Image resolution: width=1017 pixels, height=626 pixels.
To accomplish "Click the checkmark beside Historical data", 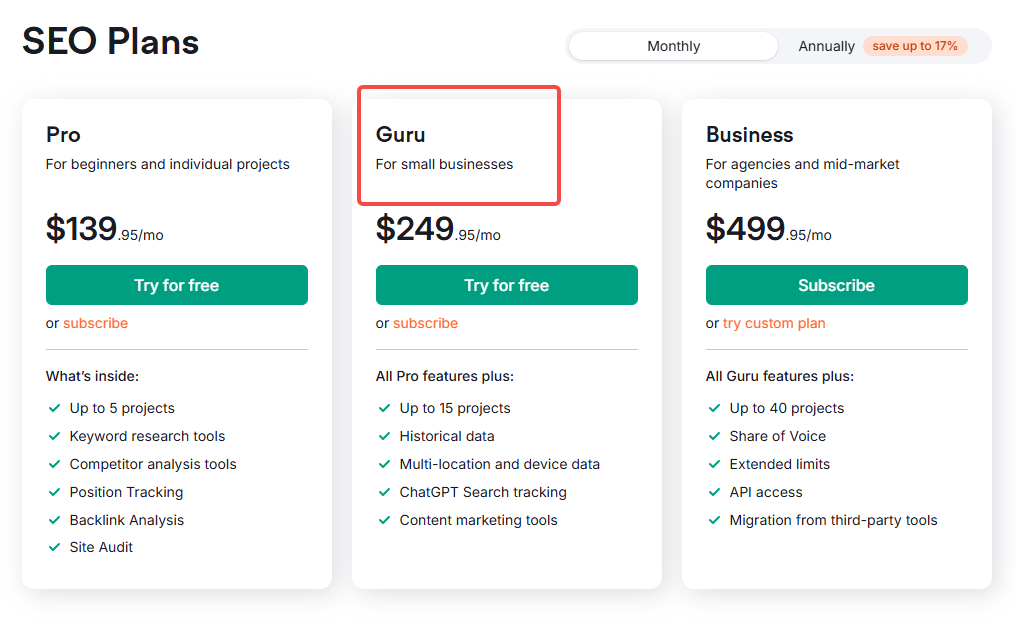I will tap(384, 436).
